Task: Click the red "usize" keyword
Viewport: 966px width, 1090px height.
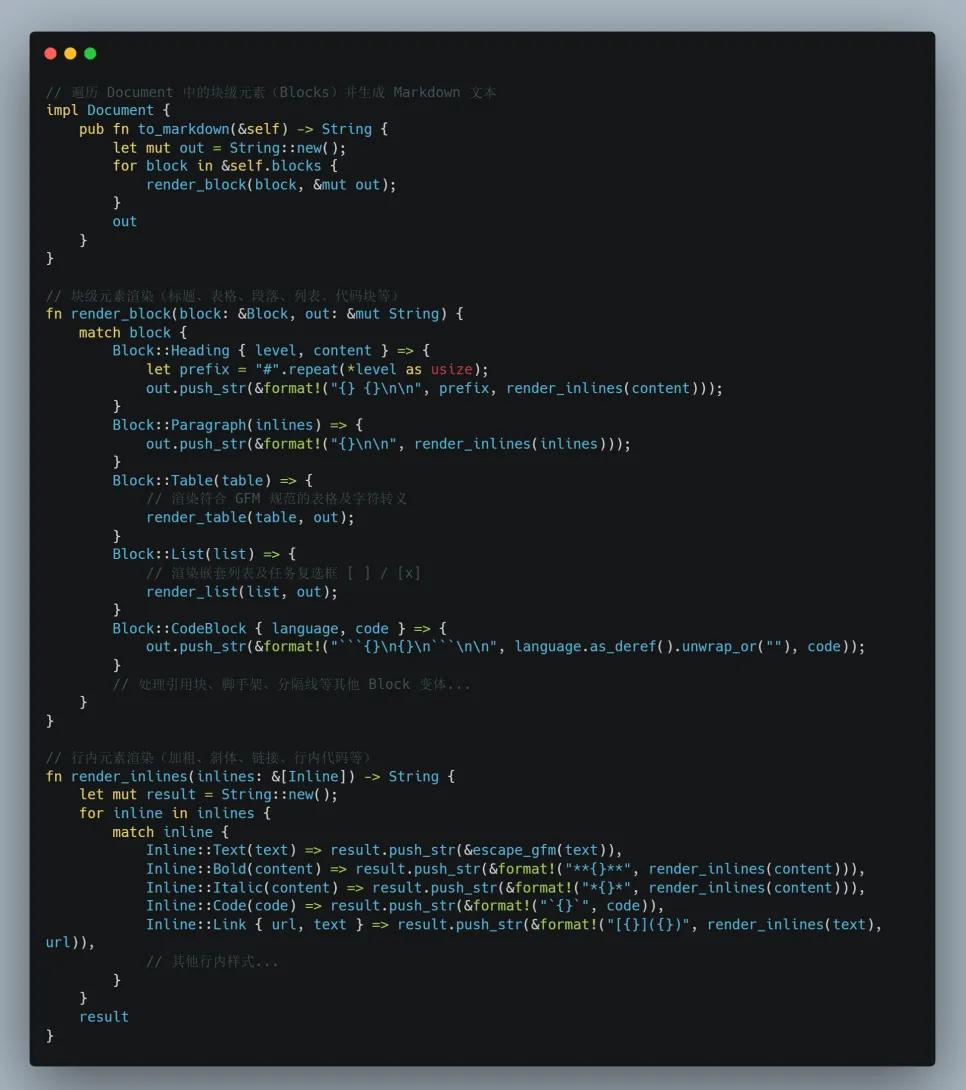Action: (x=451, y=370)
